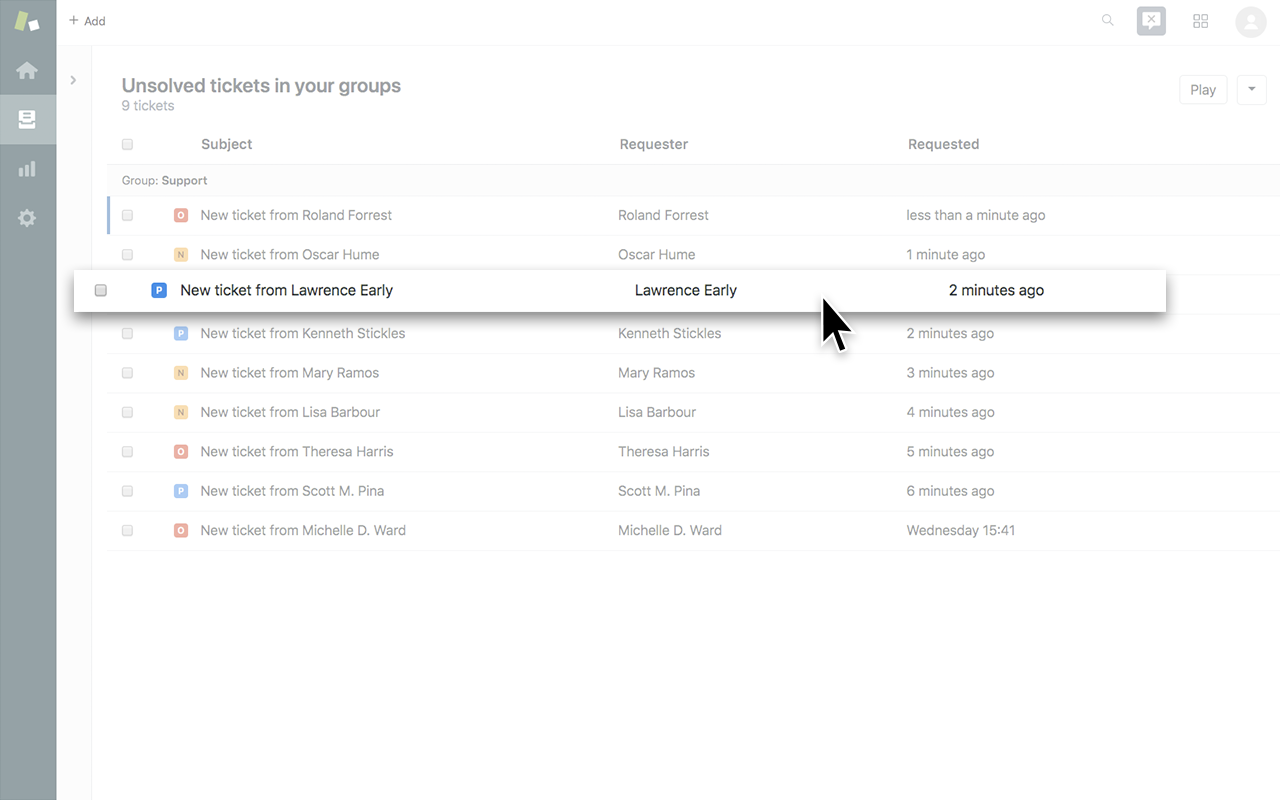Collapse the Group: Support section
The width and height of the screenshot is (1280, 800).
(164, 180)
